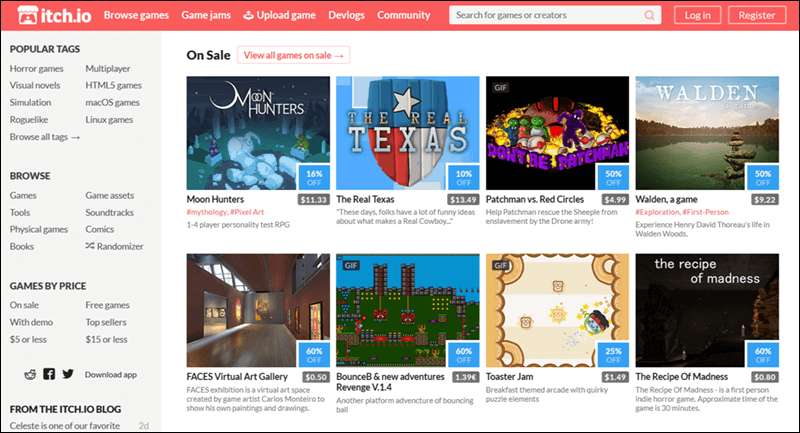Open Upload game in top navigation
Screen dimensions: 800x433
(279, 15)
